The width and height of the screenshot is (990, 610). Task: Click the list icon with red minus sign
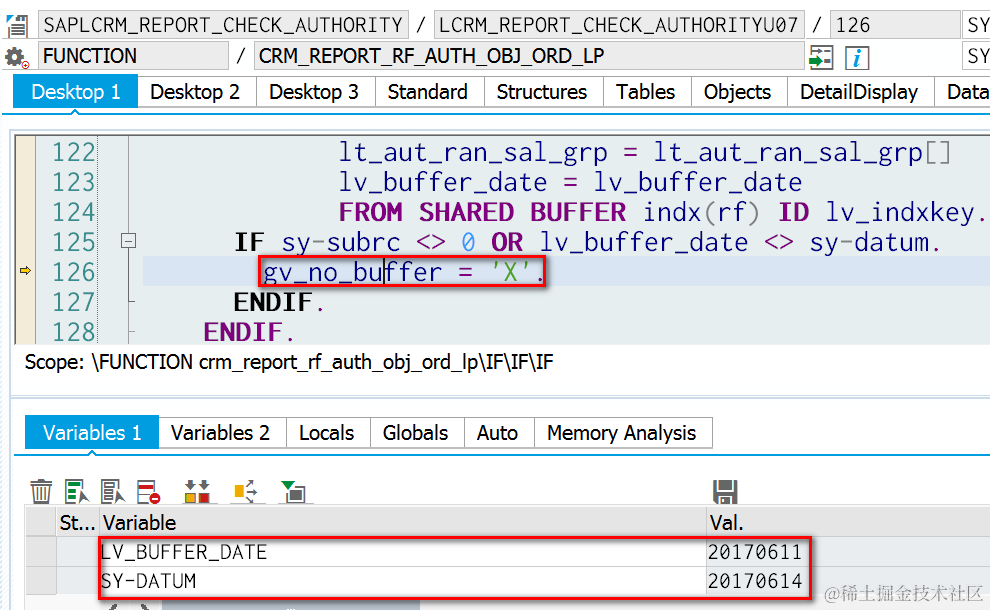[x=148, y=491]
